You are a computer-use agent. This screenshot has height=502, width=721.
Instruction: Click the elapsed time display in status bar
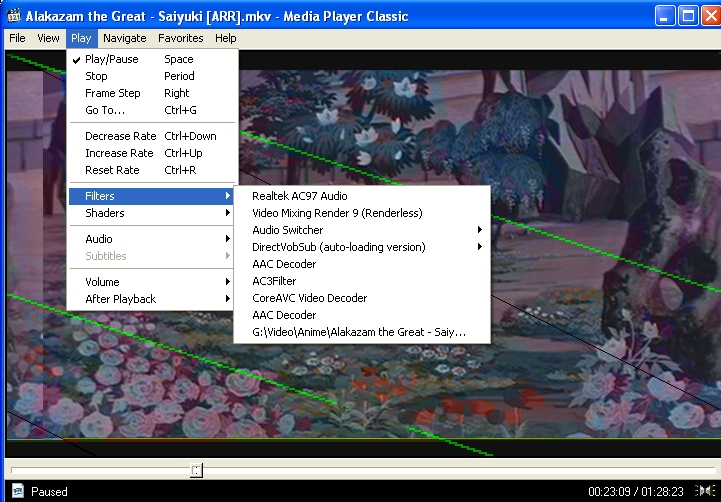pos(607,491)
